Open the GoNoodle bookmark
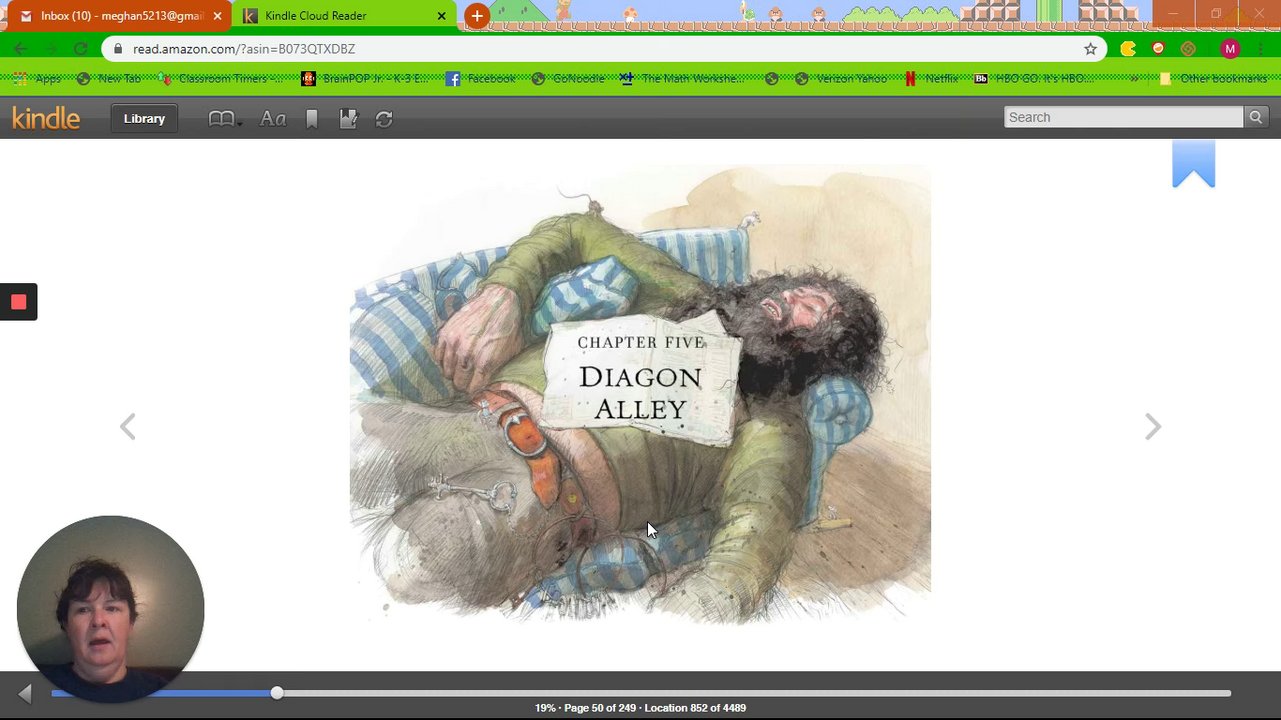The image size is (1281, 720). click(568, 78)
